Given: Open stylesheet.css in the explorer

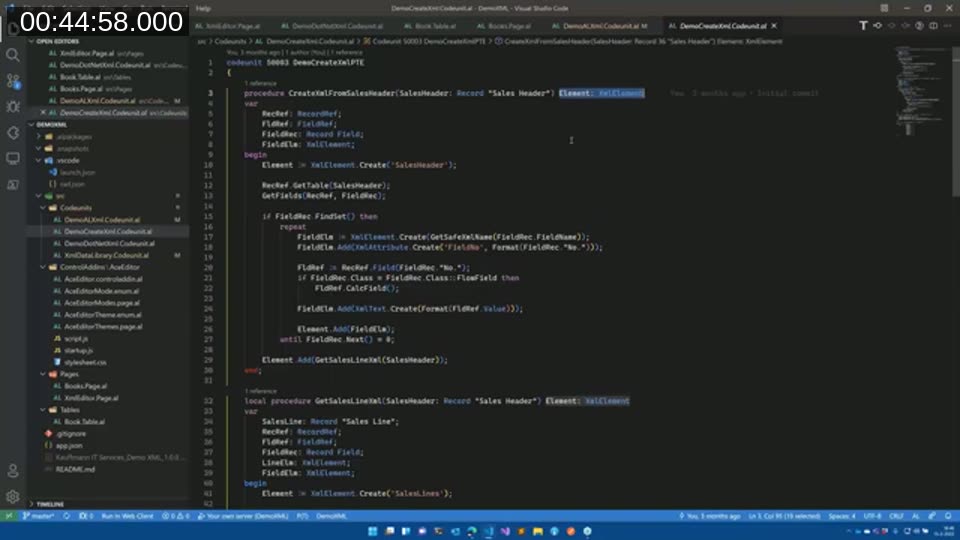Looking at the screenshot, I should 85,362.
